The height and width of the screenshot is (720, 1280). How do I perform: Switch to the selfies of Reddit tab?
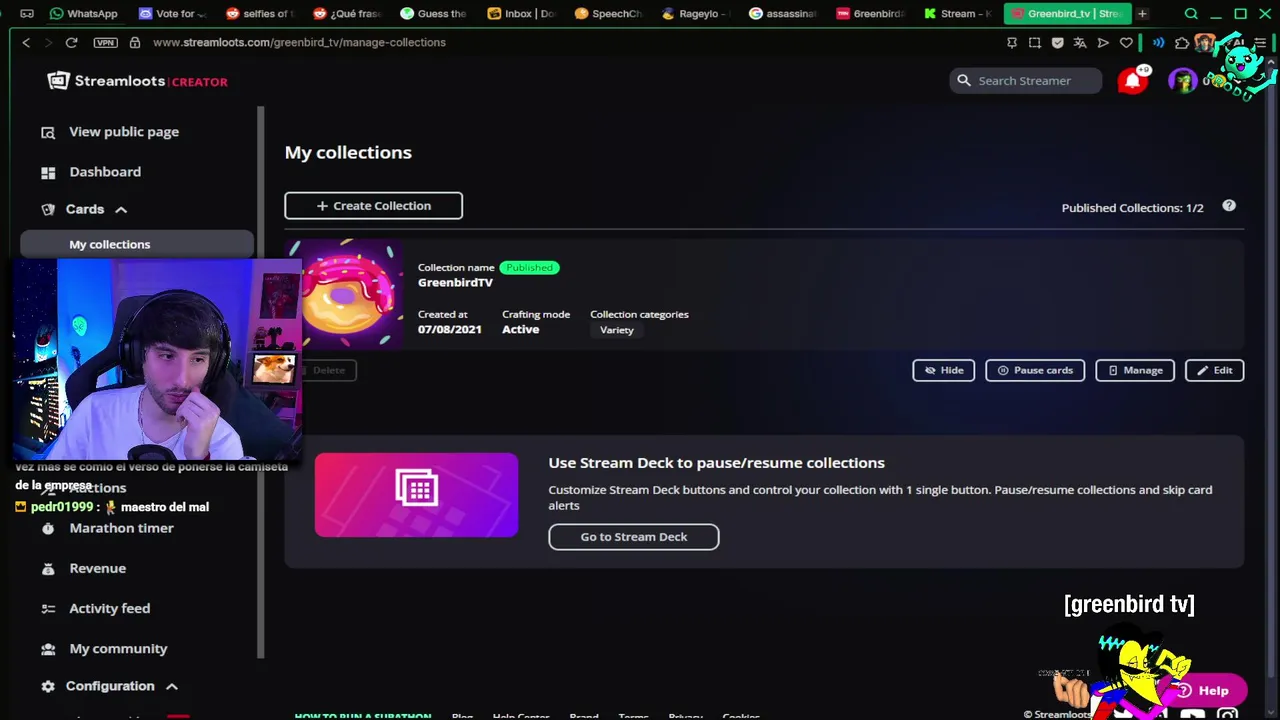click(x=259, y=14)
